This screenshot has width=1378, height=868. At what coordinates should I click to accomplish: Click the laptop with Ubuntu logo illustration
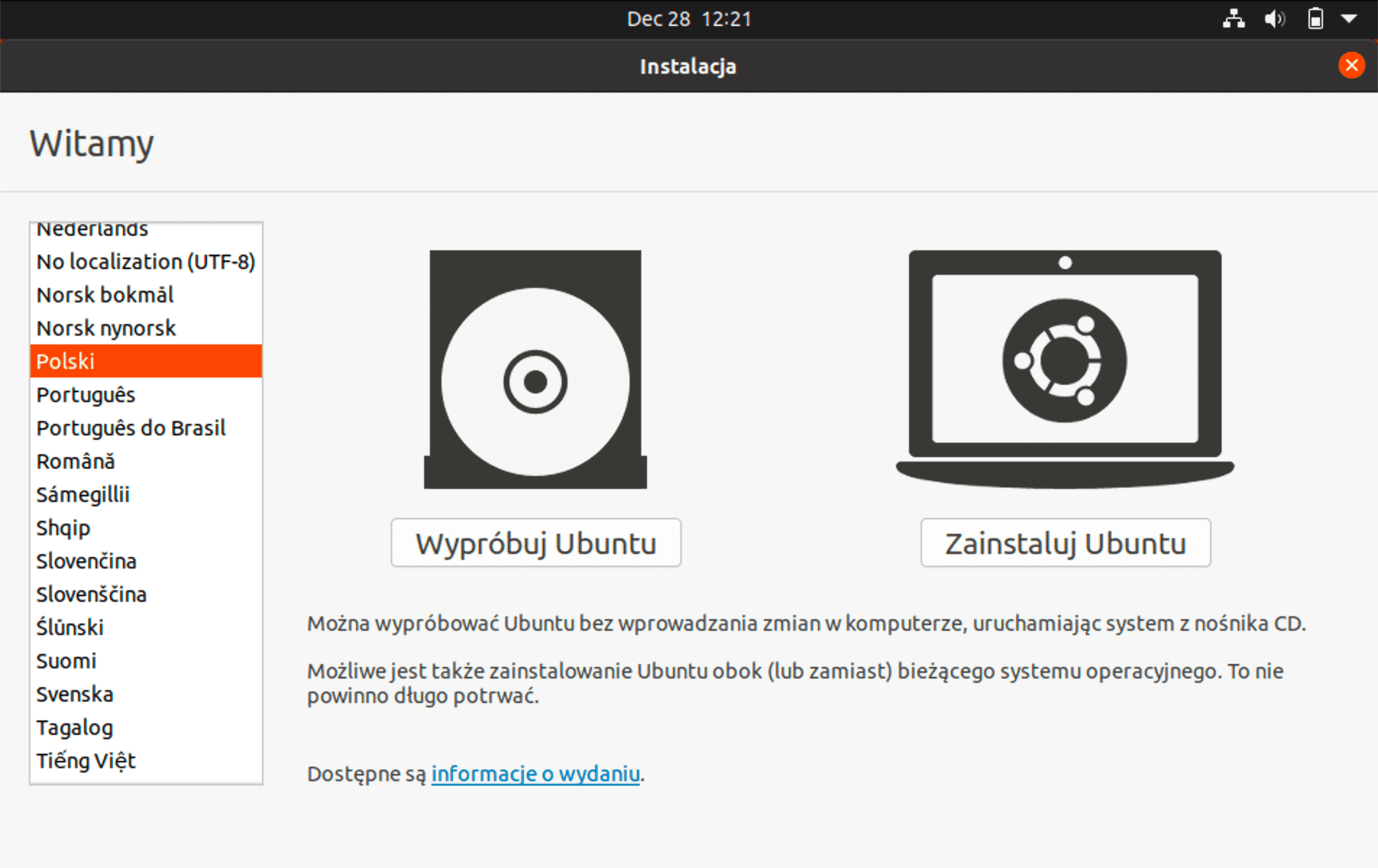(x=1065, y=369)
